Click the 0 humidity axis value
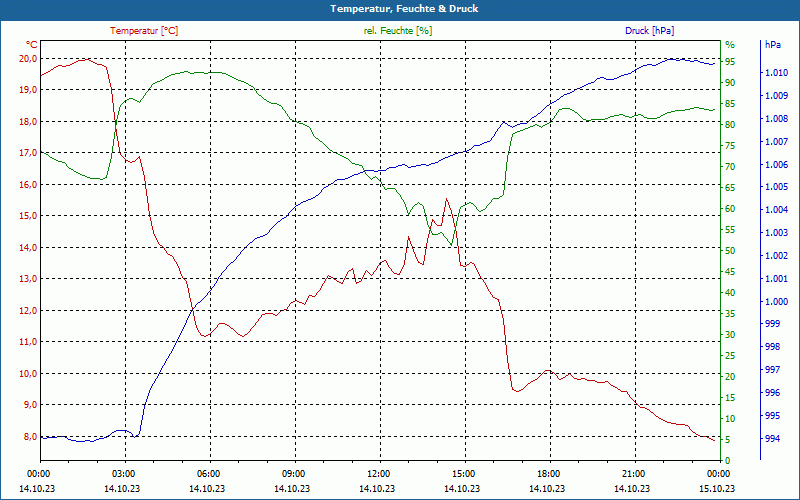 (x=728, y=461)
